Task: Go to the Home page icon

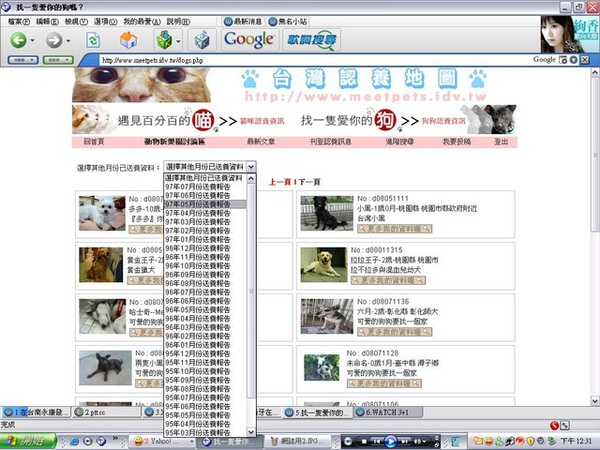Action: click(x=129, y=40)
